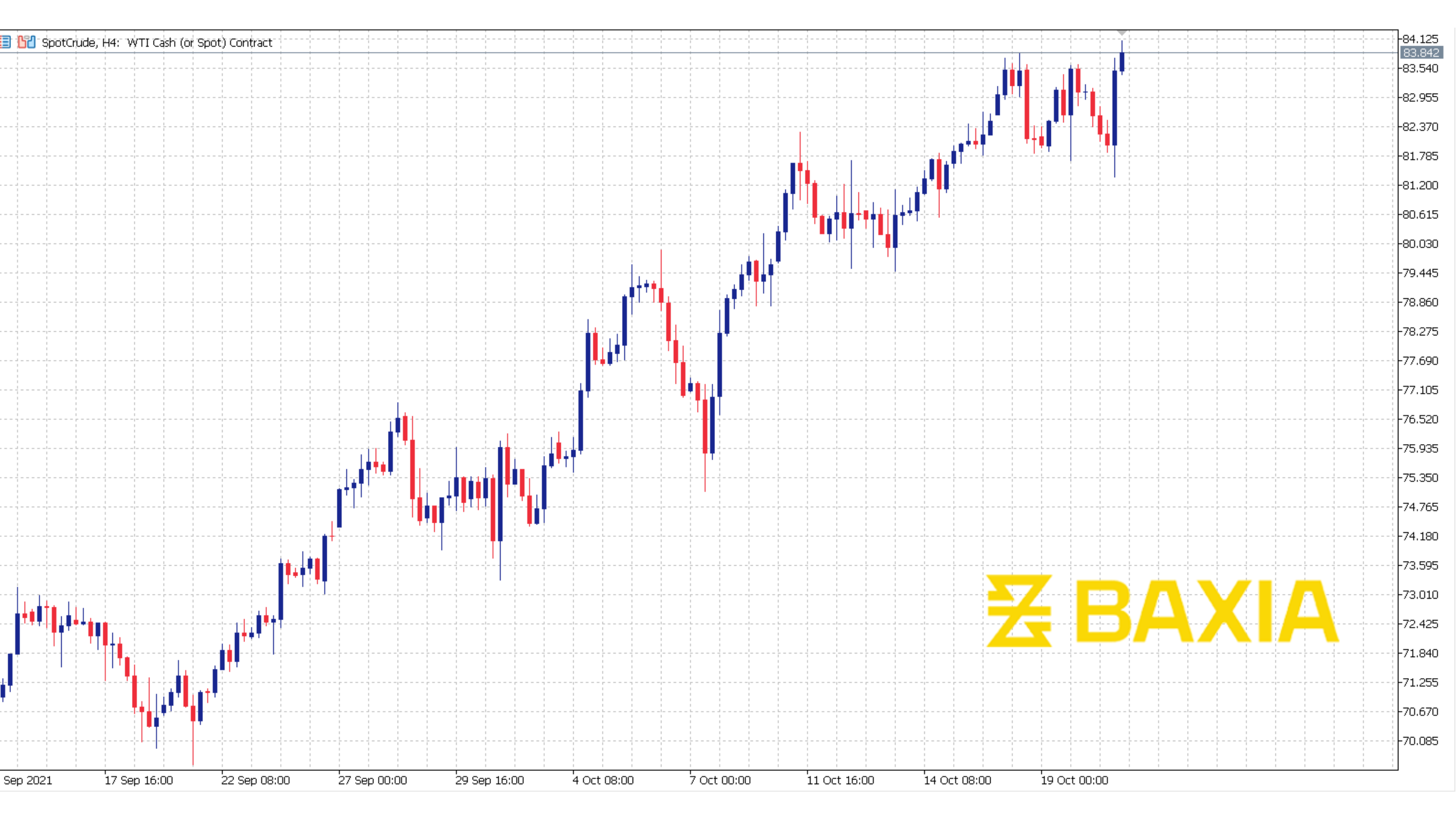Click the 71.255 price axis label
Viewport: 1456px width, 820px height.
(1420, 682)
